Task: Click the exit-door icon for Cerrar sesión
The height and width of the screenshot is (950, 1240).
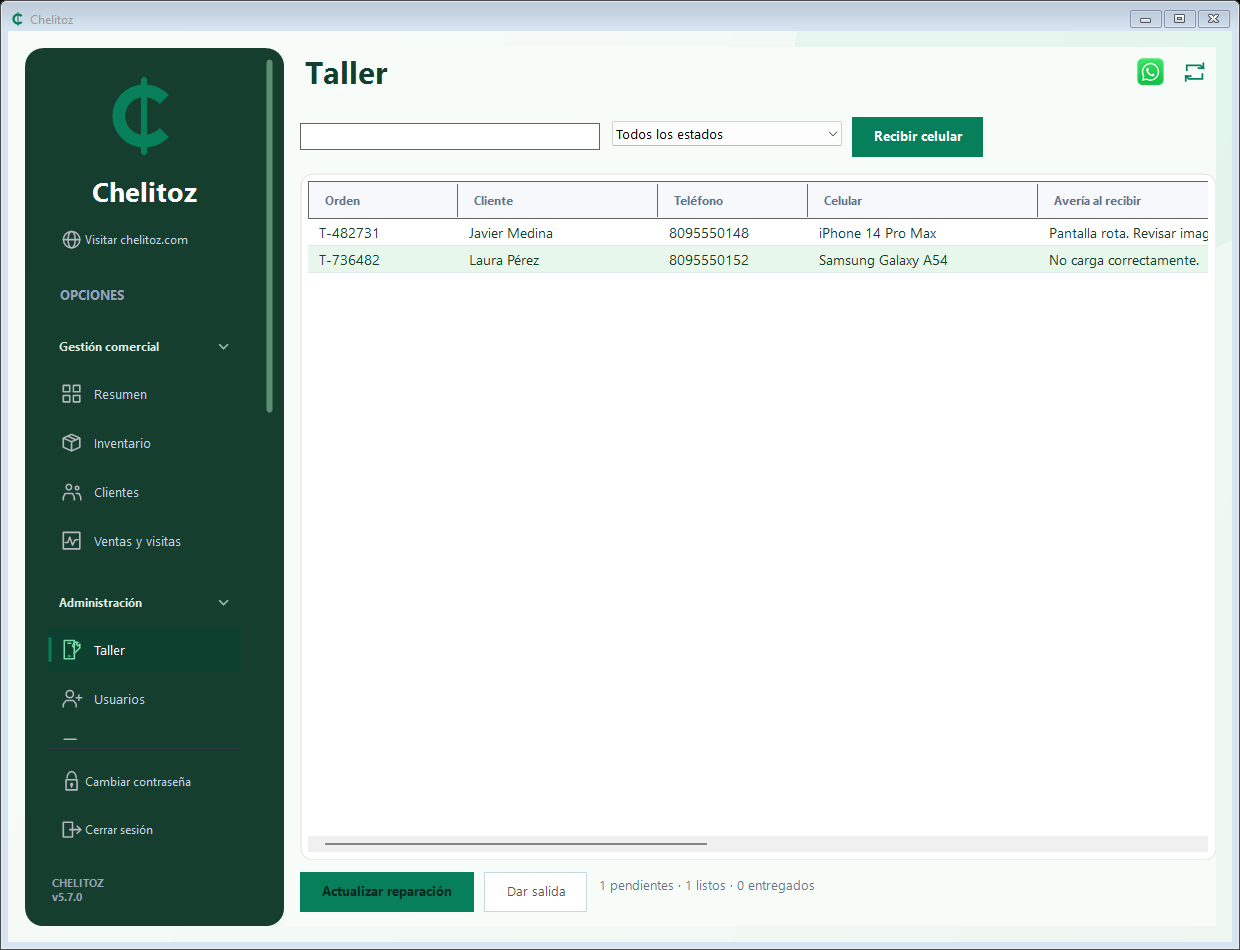Action: (71, 829)
